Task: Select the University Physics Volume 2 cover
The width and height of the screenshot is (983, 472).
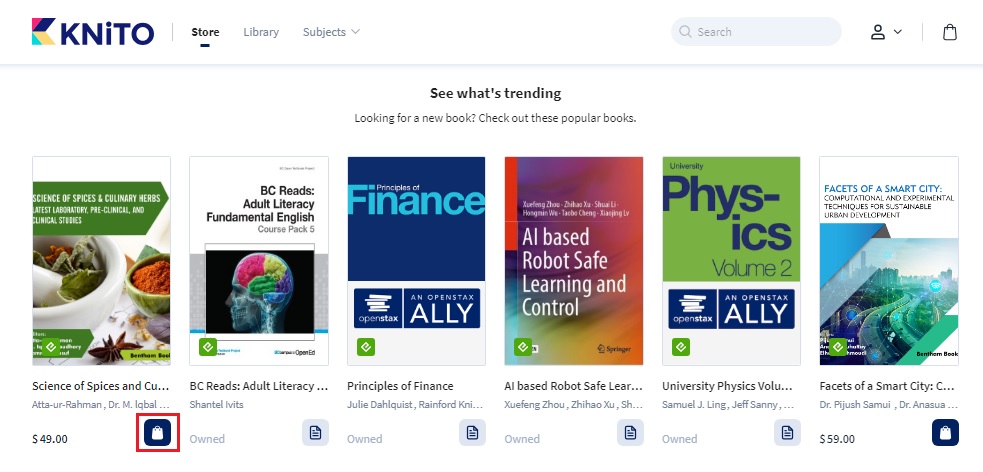Action: 731,260
